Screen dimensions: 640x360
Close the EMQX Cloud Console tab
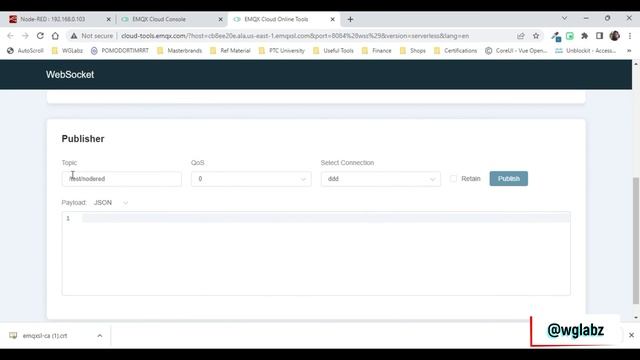(x=220, y=19)
